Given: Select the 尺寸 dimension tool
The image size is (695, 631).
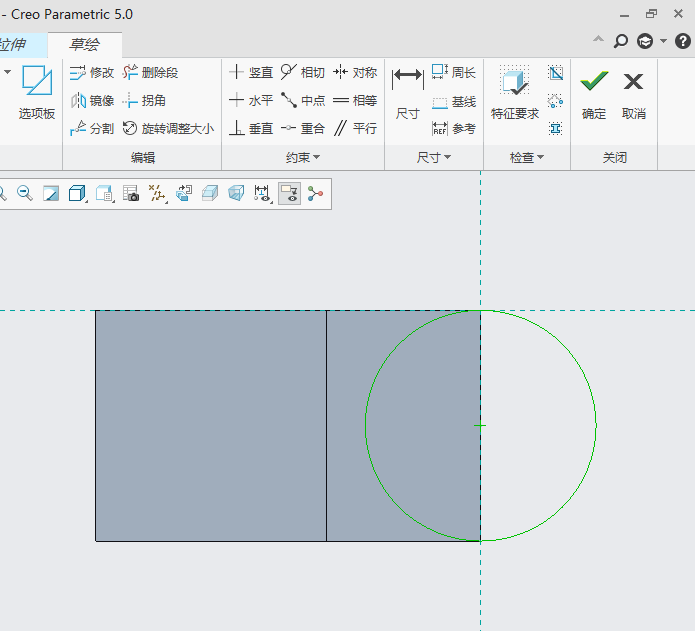Looking at the screenshot, I should coord(407,92).
